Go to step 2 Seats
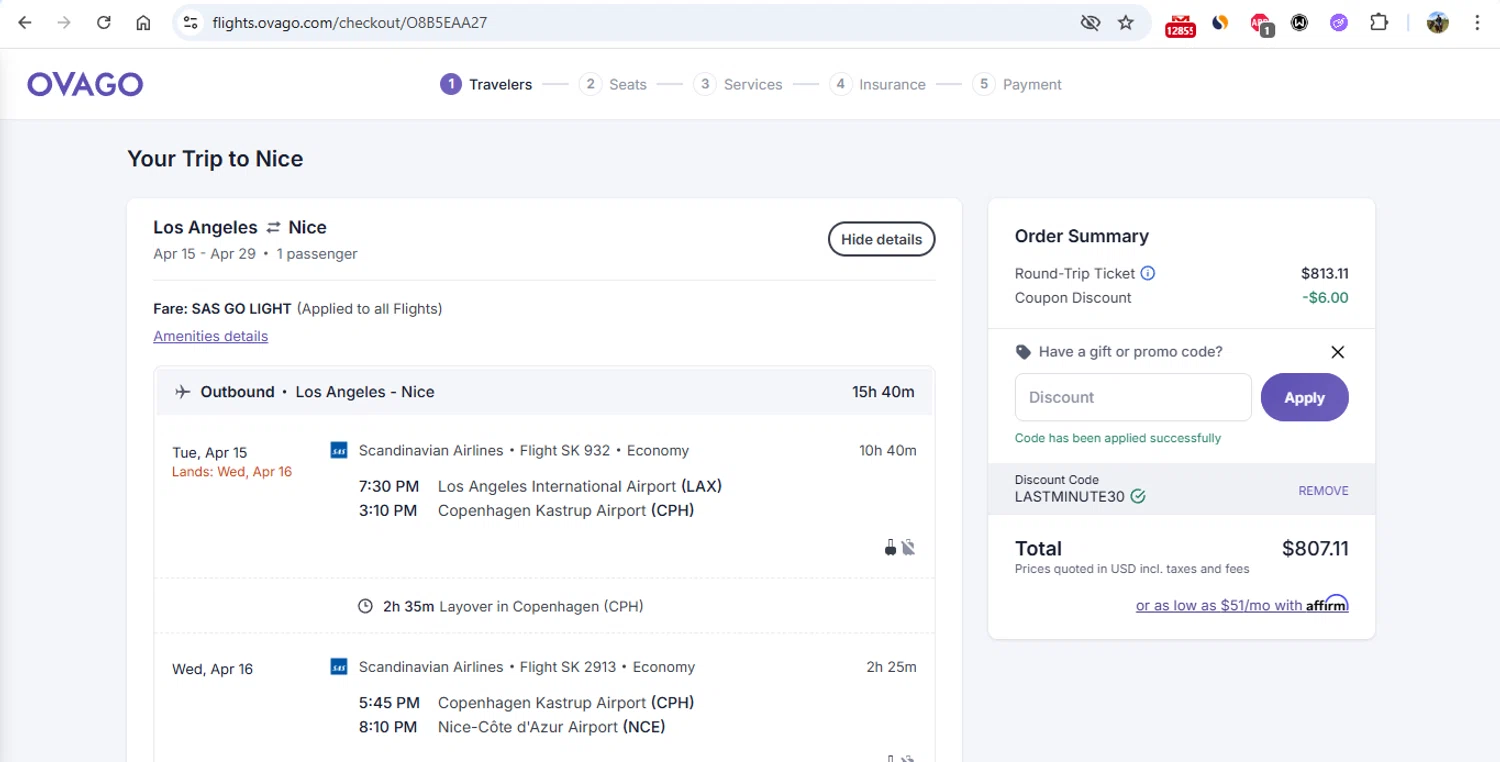 (613, 84)
